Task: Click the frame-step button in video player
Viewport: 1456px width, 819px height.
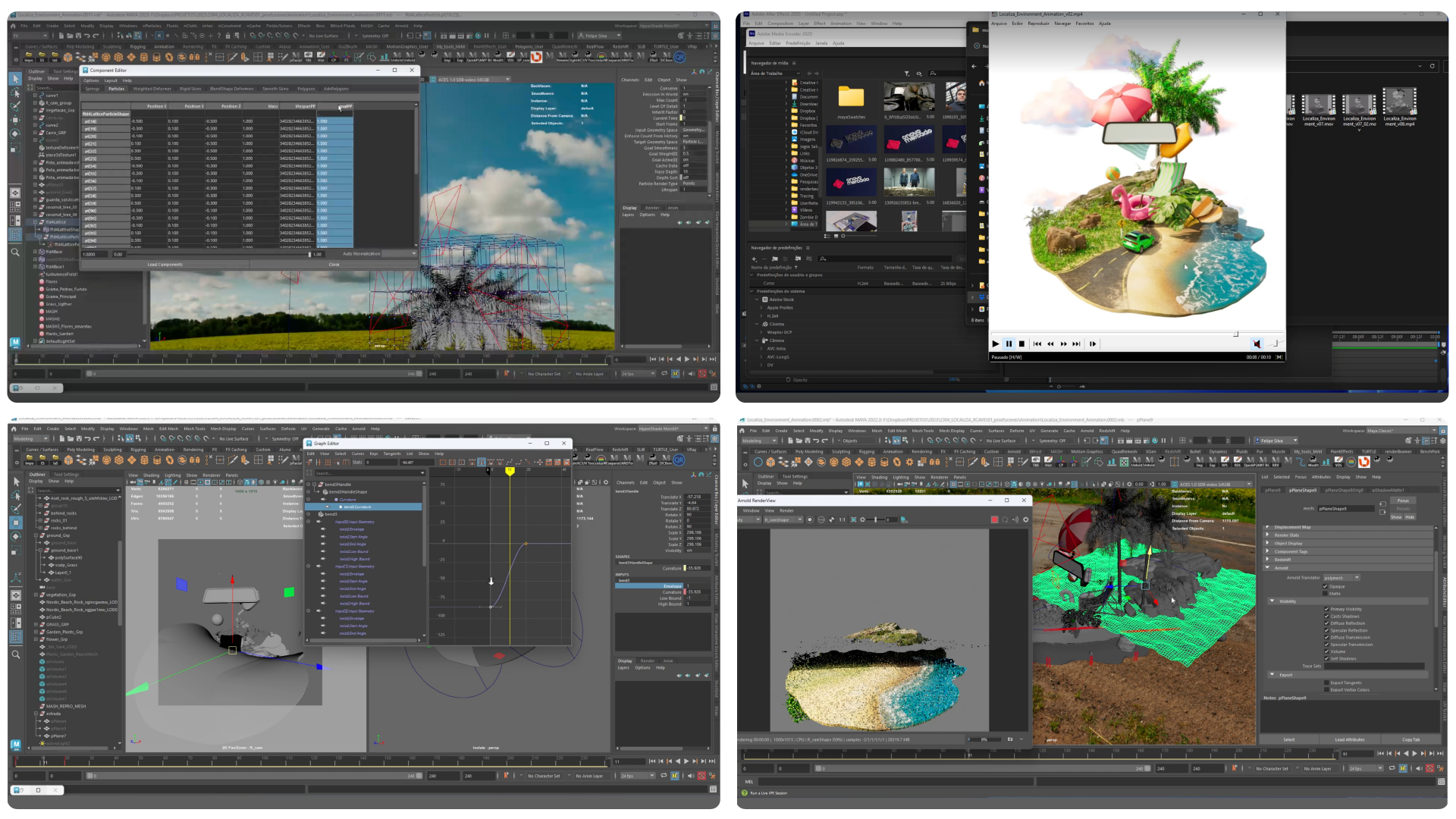Action: [x=1093, y=344]
